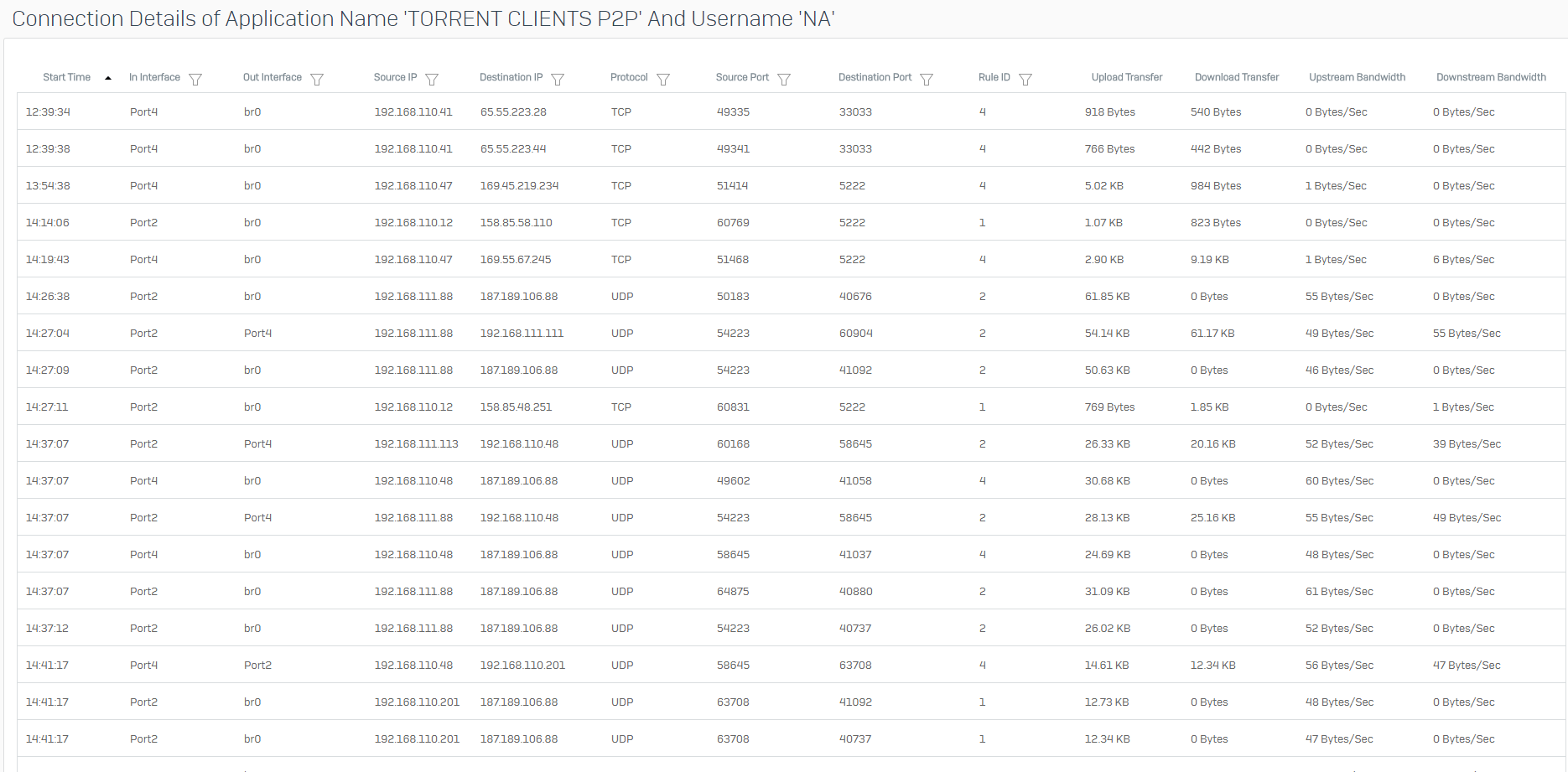
Task: Click source port 60168
Action: (733, 443)
